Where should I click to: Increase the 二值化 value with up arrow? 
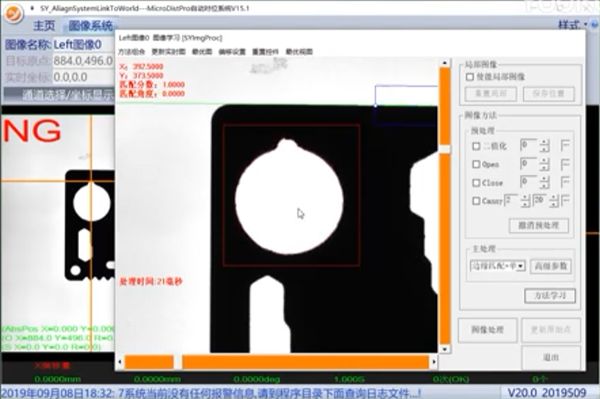click(544, 143)
